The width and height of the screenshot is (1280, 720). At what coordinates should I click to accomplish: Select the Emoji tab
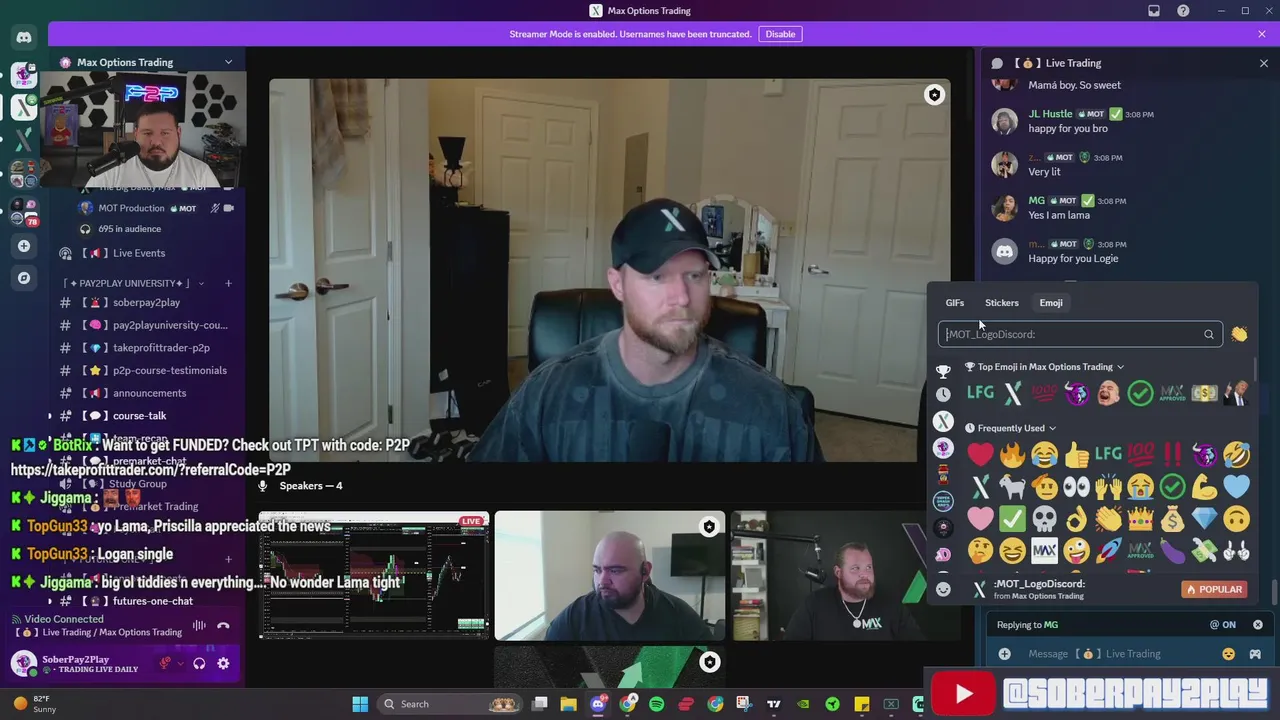[x=1051, y=303]
